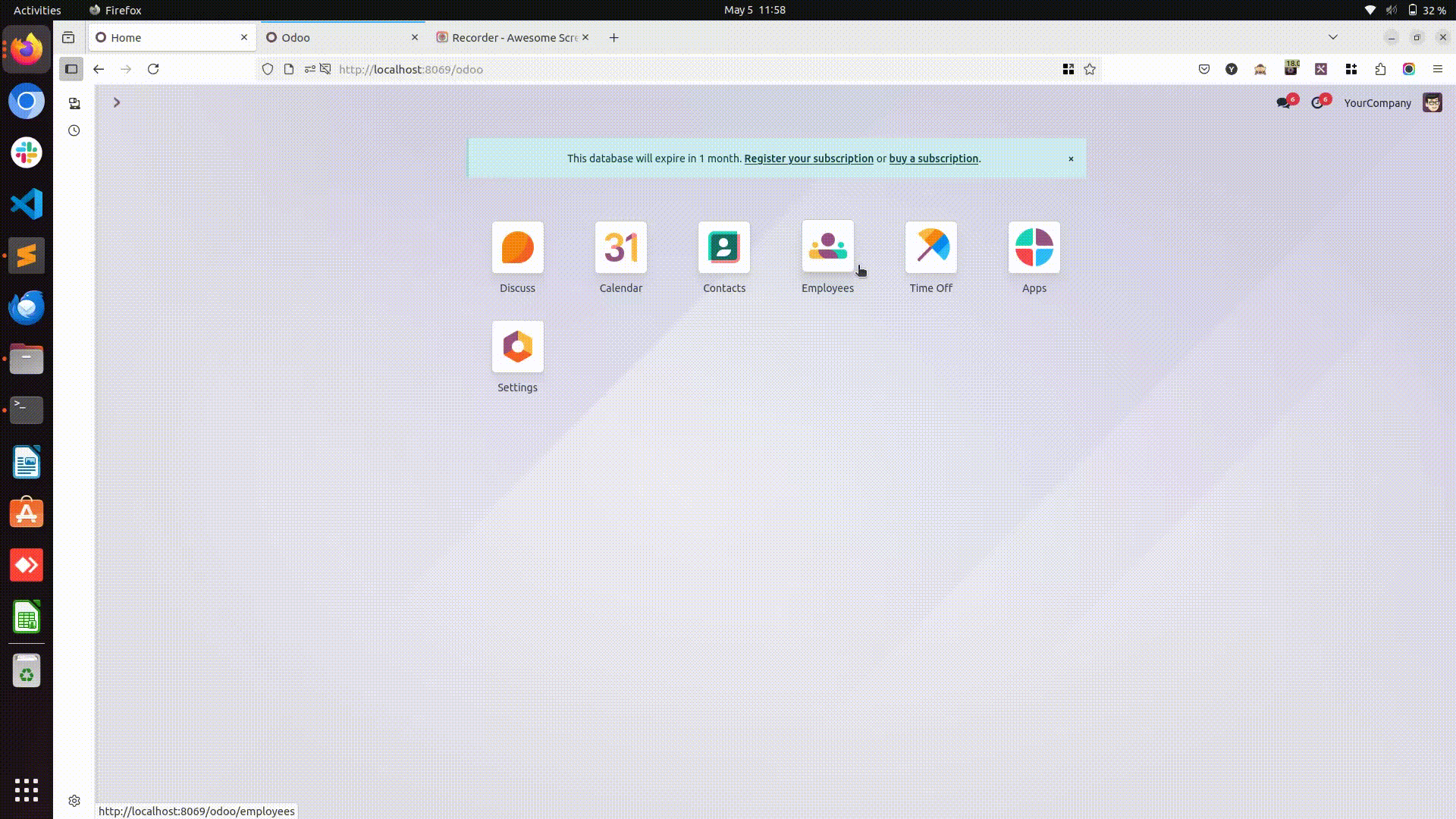Open LibreOffice Calc from dock
The height and width of the screenshot is (819, 1456).
pyautogui.click(x=27, y=617)
